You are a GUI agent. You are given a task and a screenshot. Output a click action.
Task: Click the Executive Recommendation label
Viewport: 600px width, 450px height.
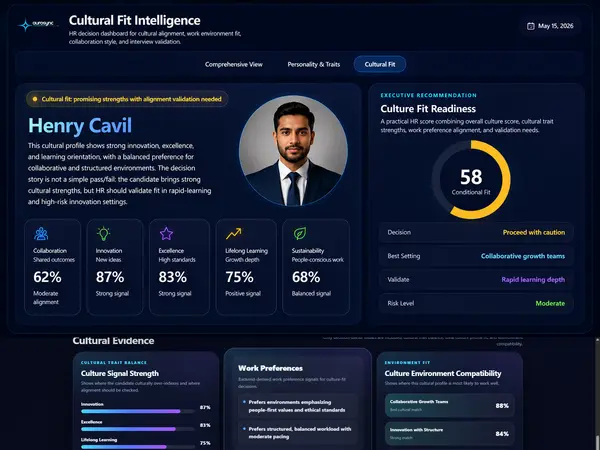pyautogui.click(x=429, y=95)
